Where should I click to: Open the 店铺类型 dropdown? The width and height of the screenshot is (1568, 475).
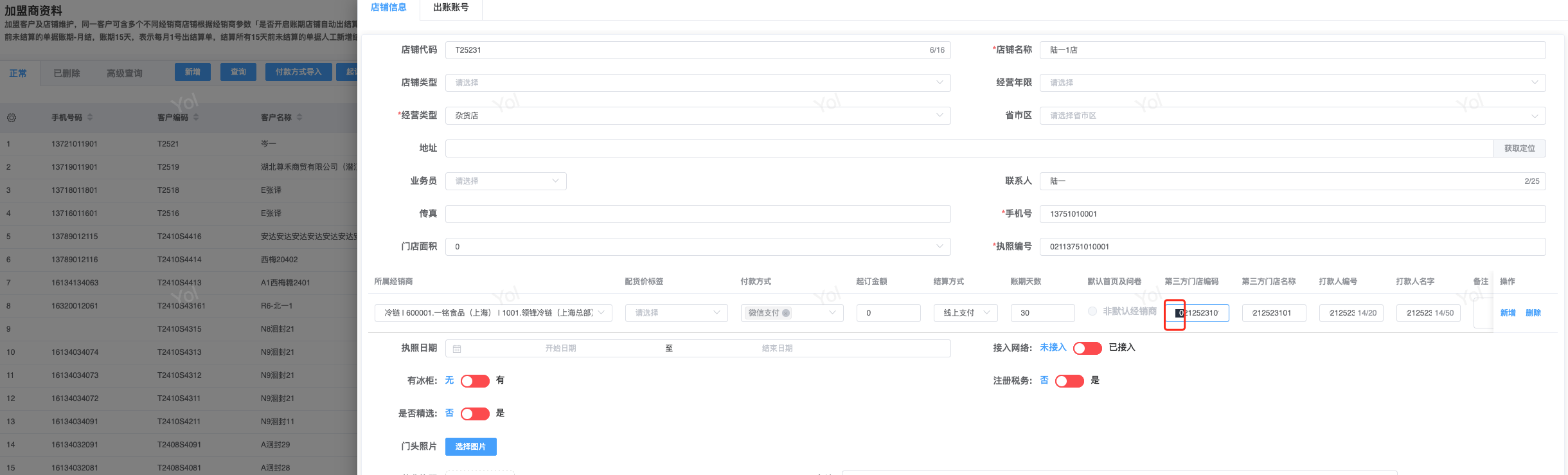click(x=698, y=83)
